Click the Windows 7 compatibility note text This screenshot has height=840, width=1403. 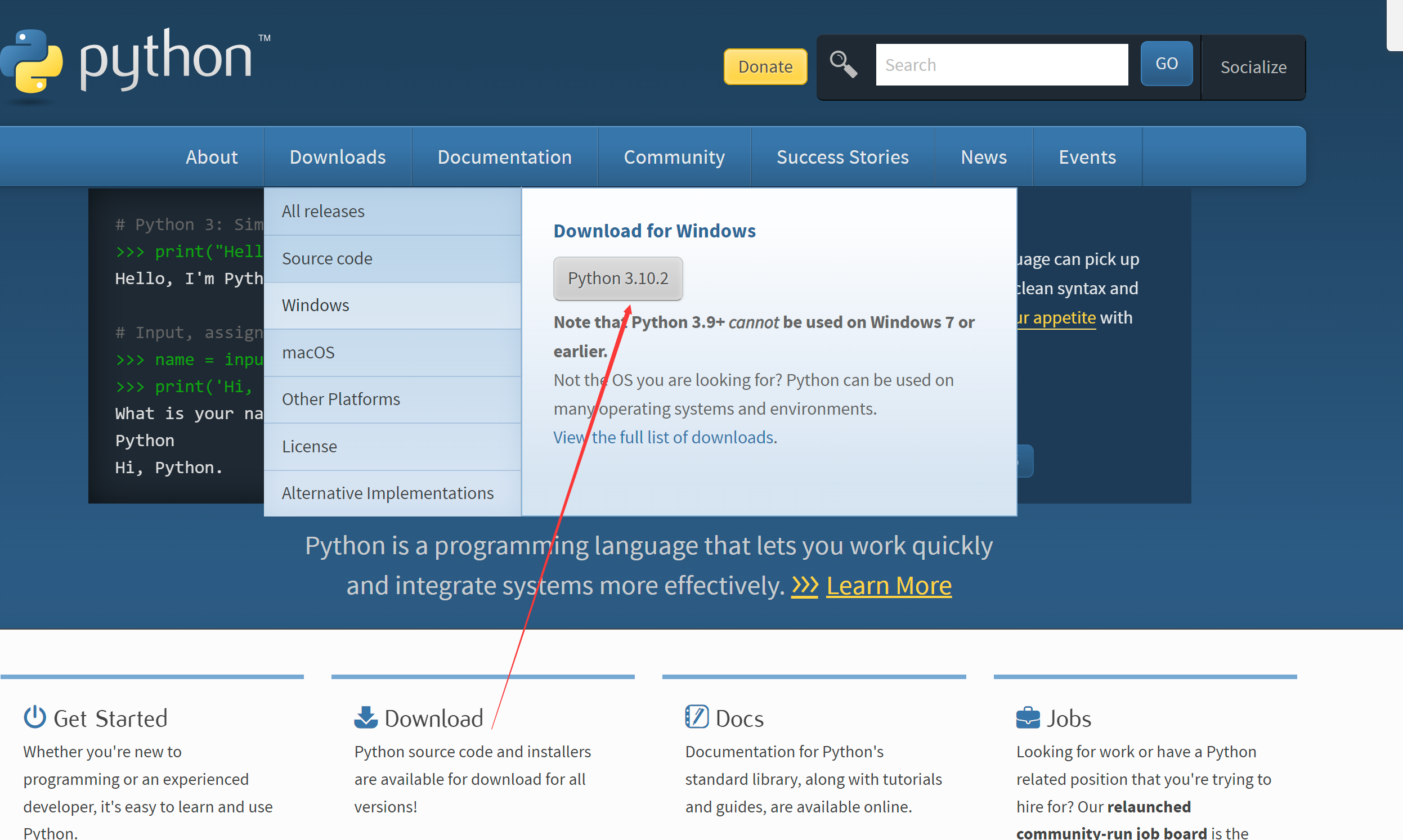pos(764,337)
